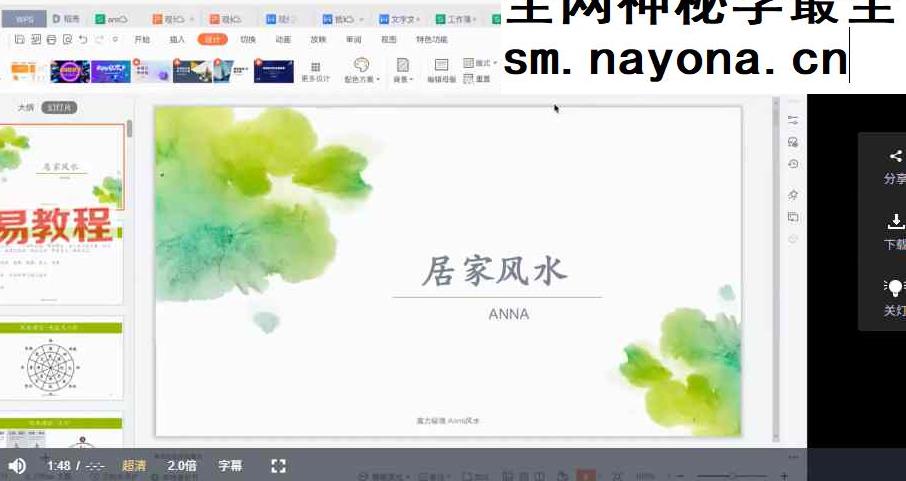This screenshot has height=481, width=906.
Task: Click the WPS home tab
Action: click(24, 19)
